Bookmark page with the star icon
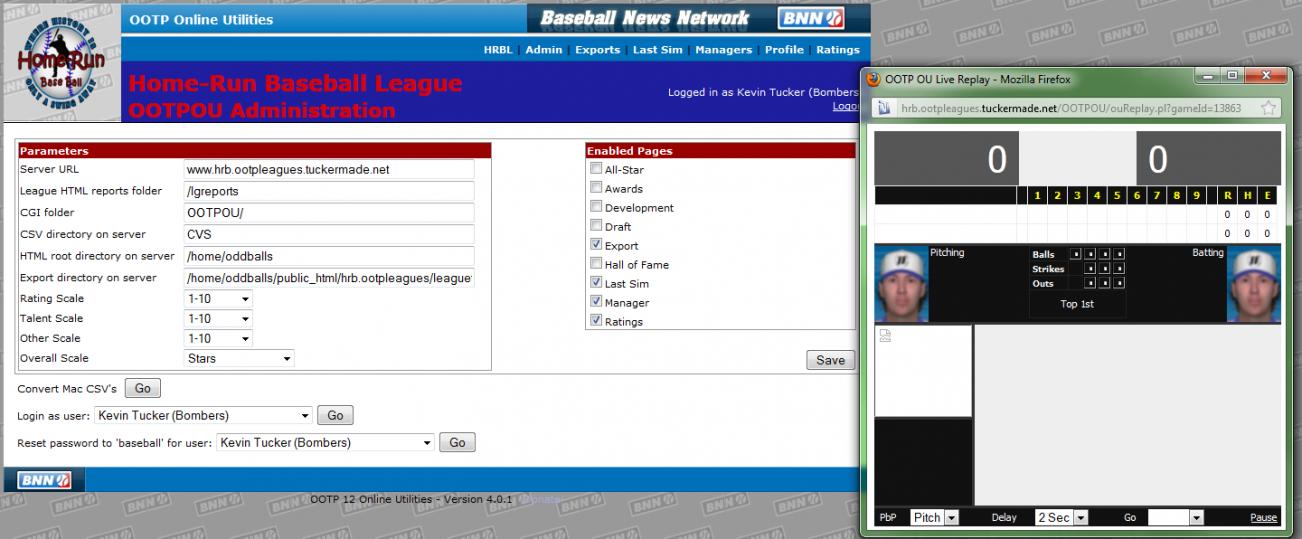Screen dimensions: 1302x539 [1268, 107]
